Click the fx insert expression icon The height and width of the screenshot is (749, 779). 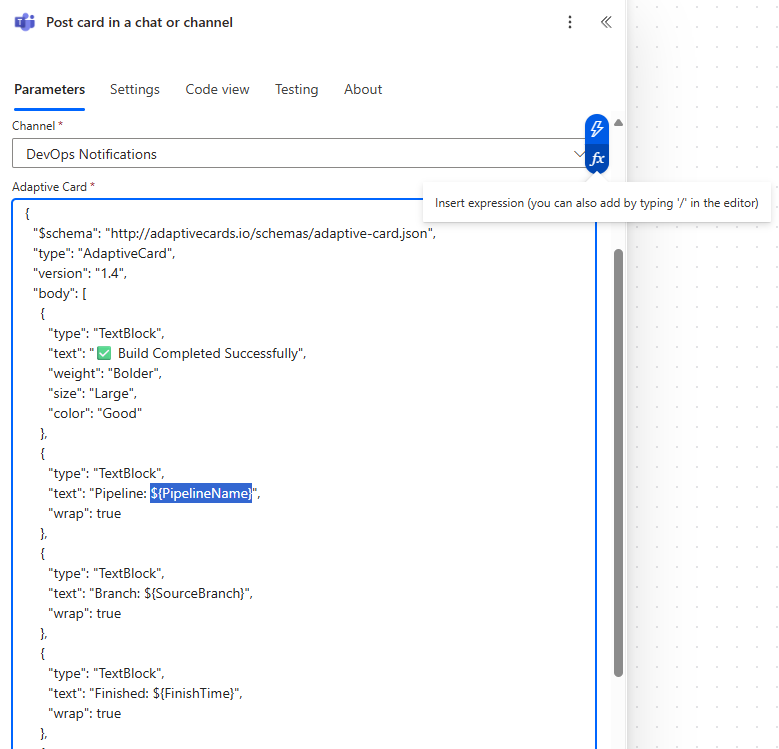[x=597, y=159]
